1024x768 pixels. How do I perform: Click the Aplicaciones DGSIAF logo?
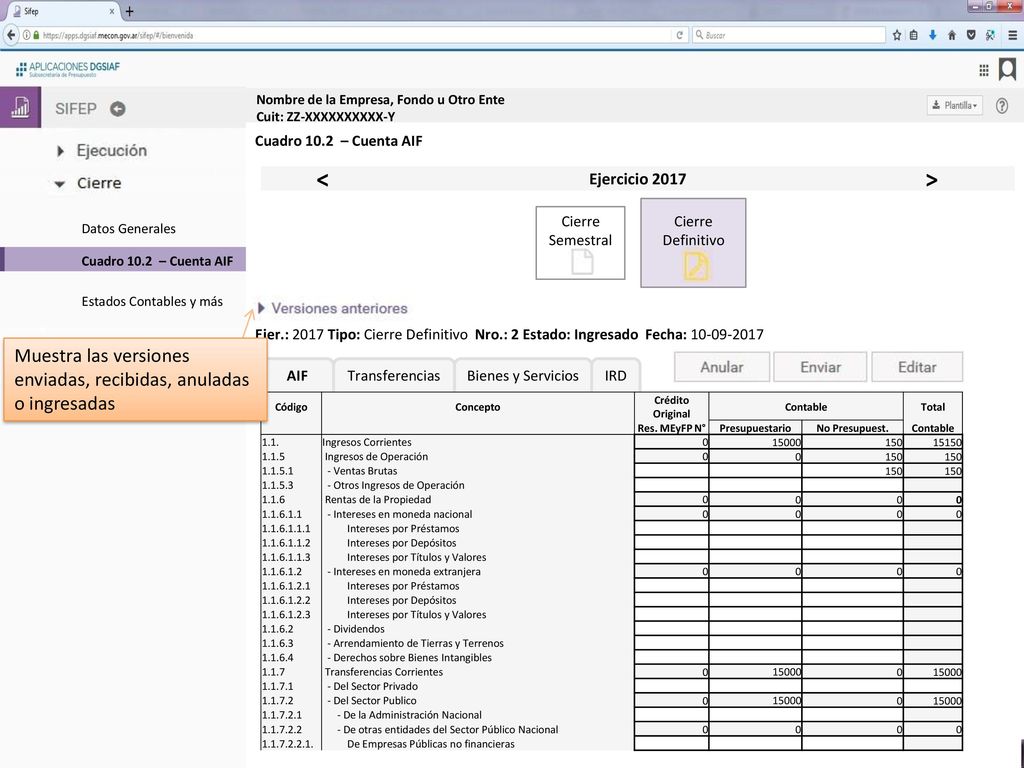68,69
